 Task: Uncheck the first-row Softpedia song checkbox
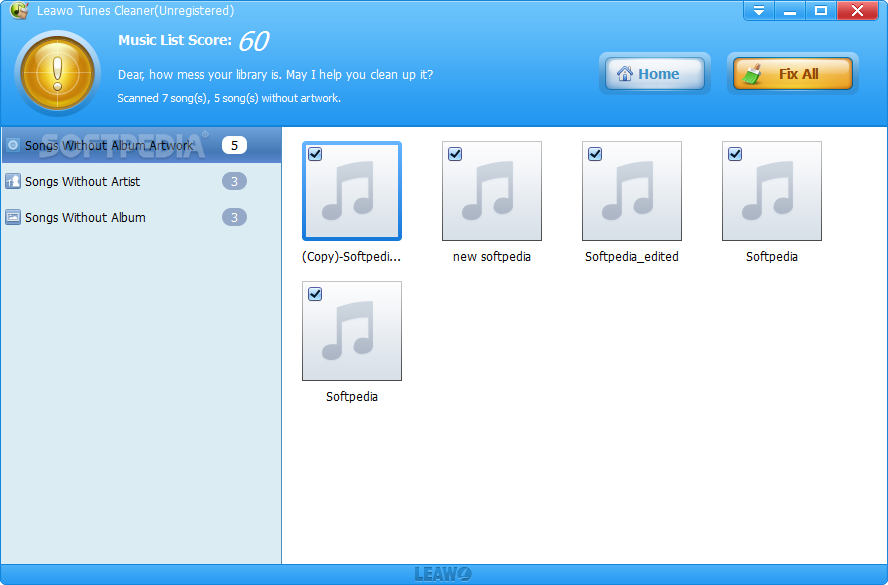pyautogui.click(x=735, y=154)
